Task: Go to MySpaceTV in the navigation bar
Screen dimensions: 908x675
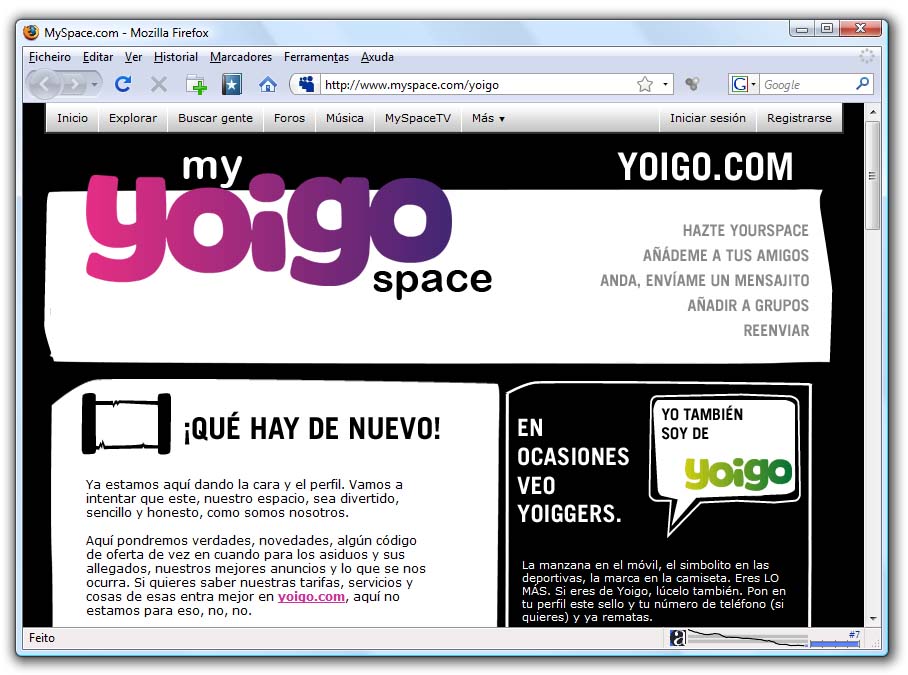Action: [x=418, y=118]
